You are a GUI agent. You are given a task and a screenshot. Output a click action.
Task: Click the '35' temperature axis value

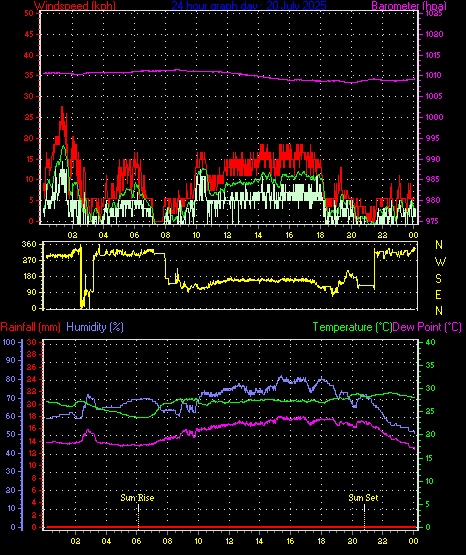click(x=430, y=365)
